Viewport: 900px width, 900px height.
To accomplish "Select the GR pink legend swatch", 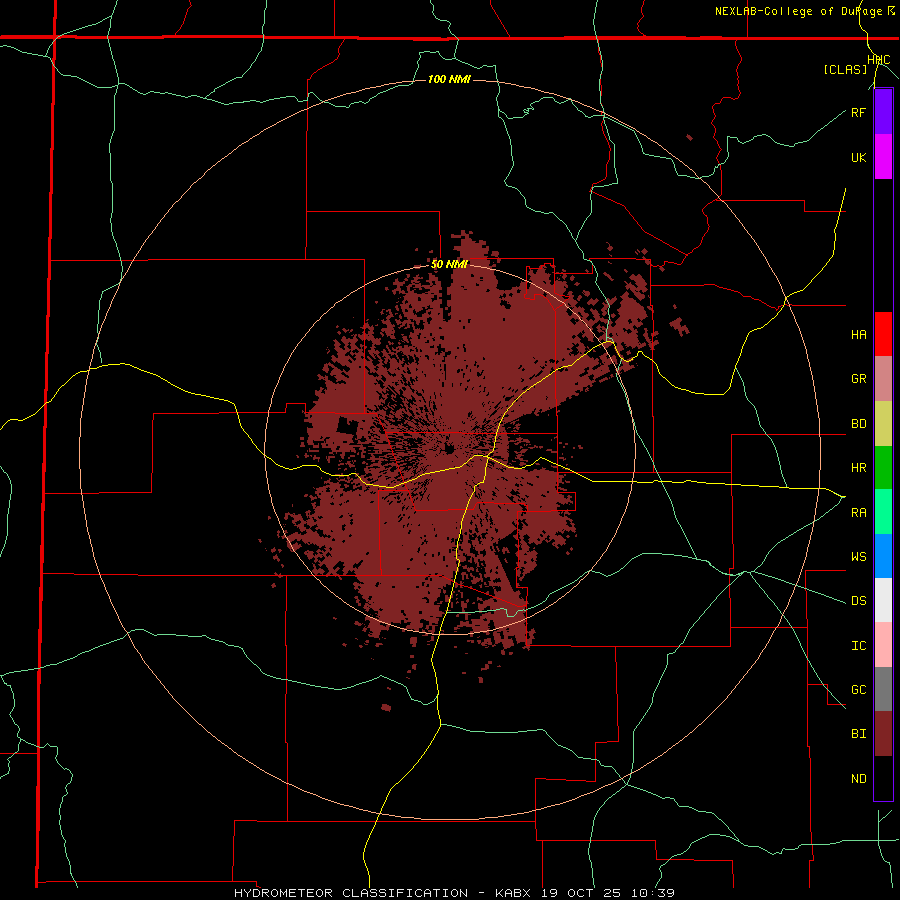I will click(883, 379).
